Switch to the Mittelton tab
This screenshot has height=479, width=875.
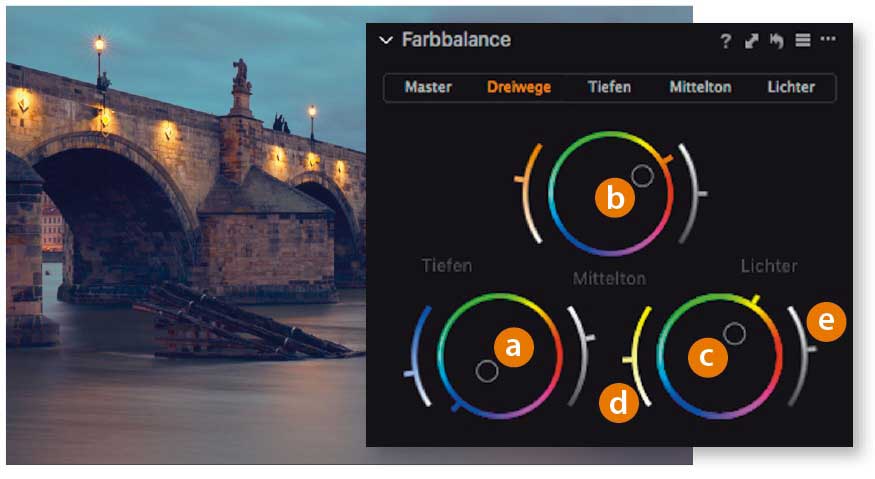point(700,87)
